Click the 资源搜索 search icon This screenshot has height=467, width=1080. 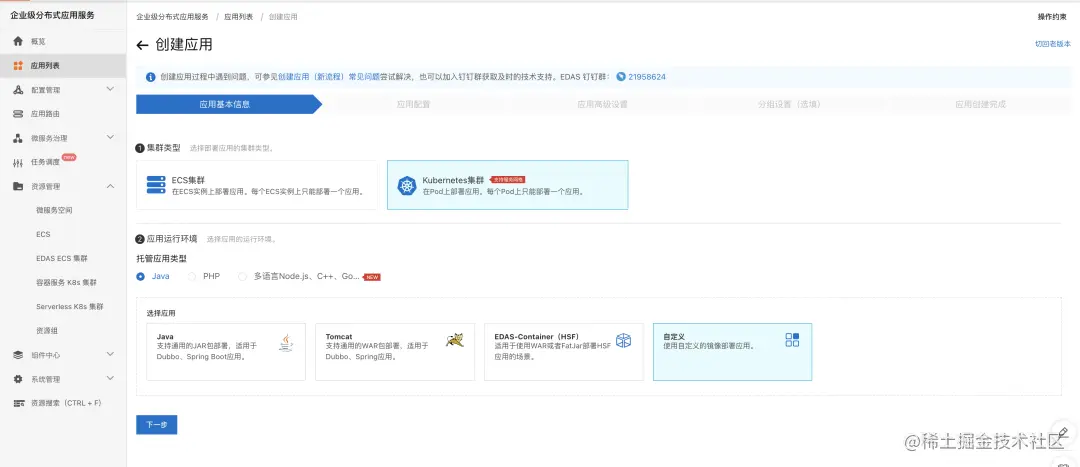(19, 403)
